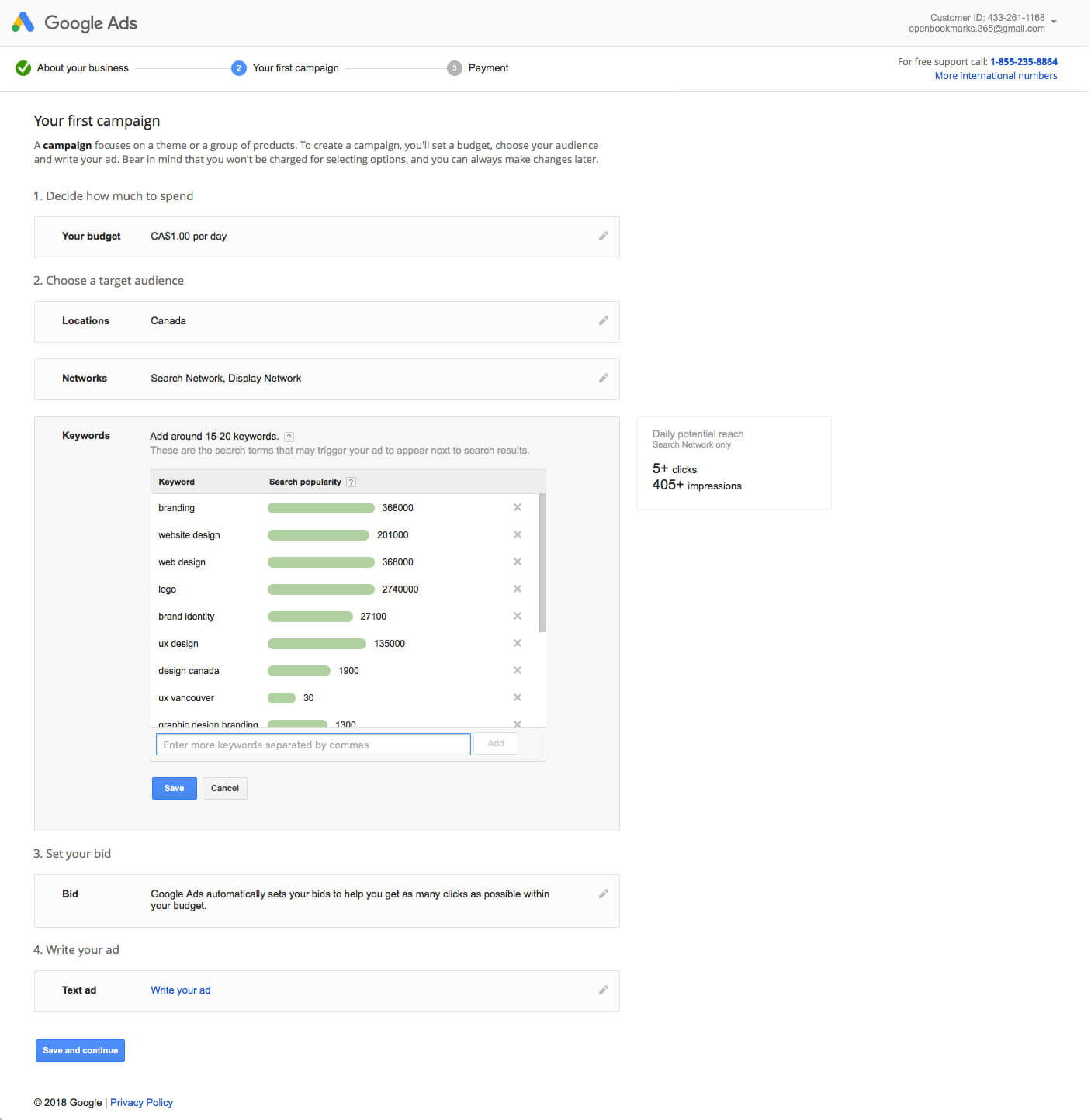Click the account email openbookmarks.365@gmail.com
This screenshot has height=1120, width=1091.
coord(977,29)
